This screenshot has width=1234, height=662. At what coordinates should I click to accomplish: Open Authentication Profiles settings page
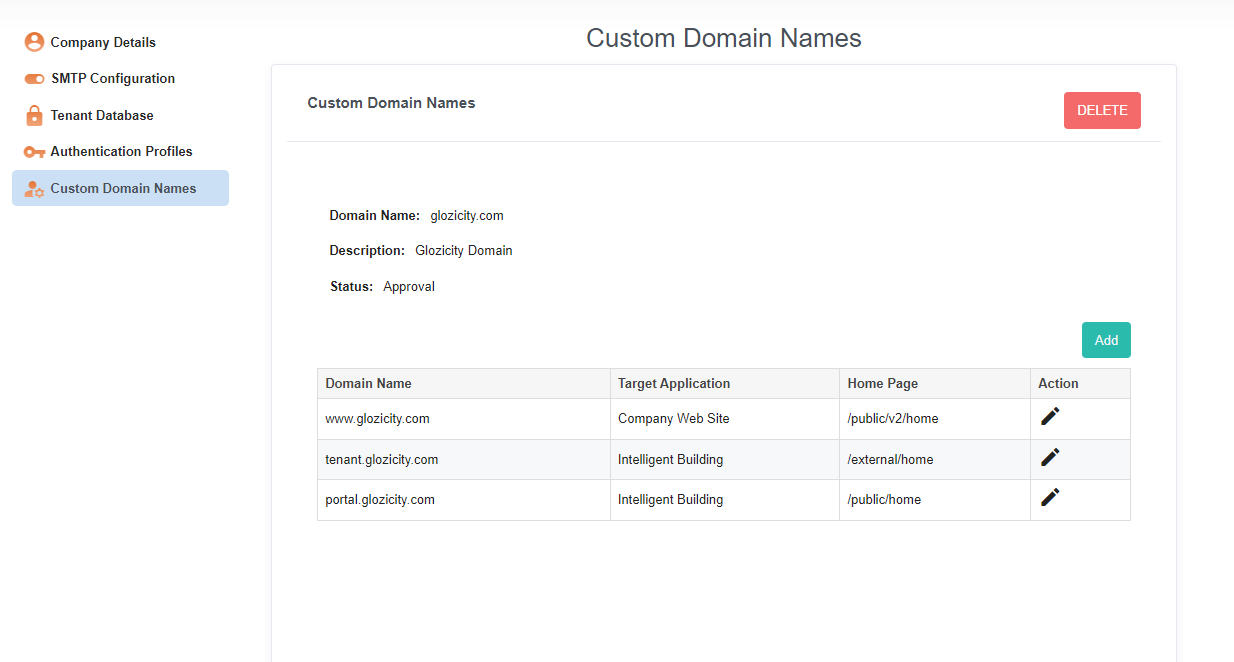point(121,152)
